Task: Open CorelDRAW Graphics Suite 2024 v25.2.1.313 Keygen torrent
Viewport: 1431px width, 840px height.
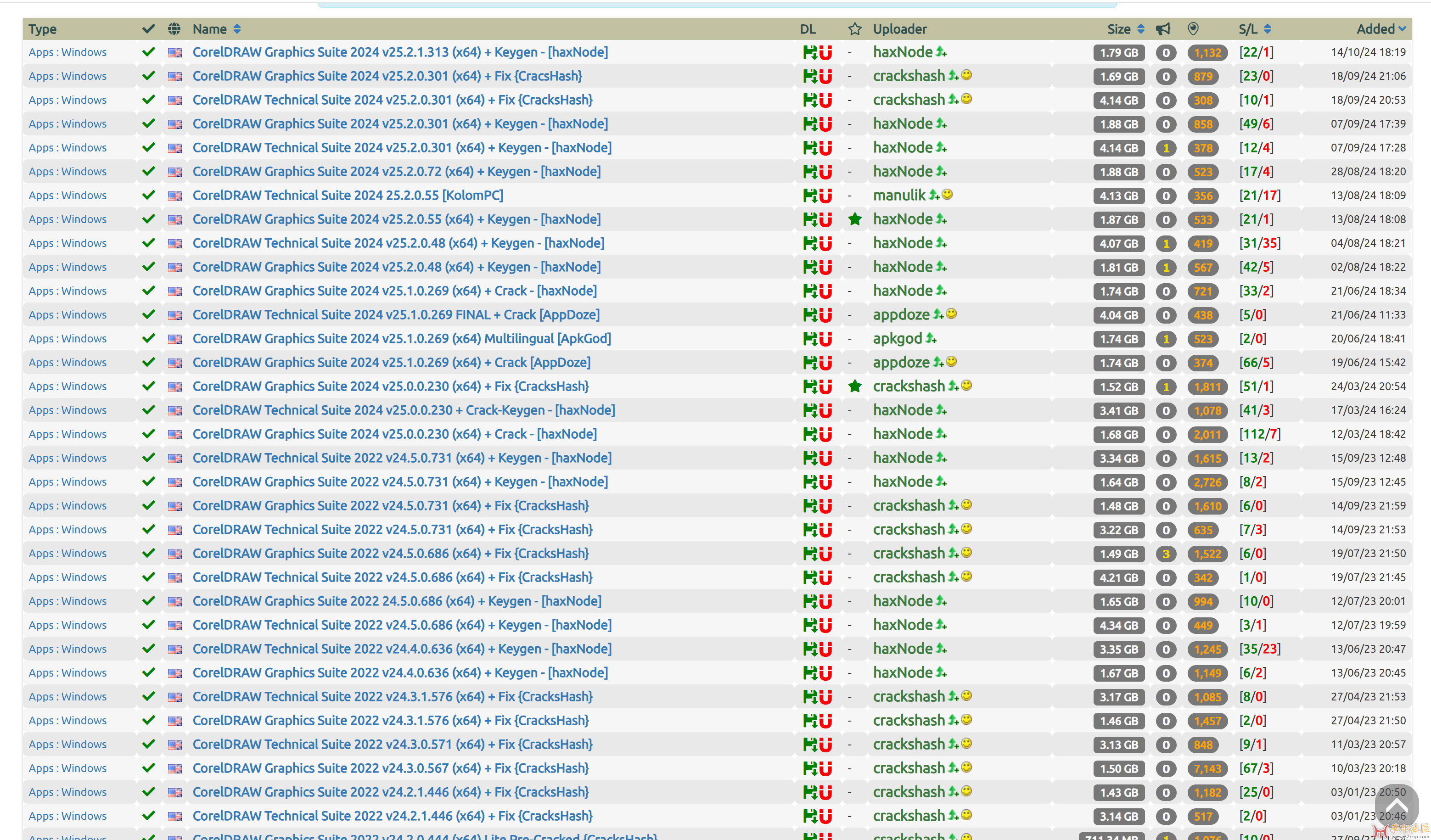Action: (400, 52)
